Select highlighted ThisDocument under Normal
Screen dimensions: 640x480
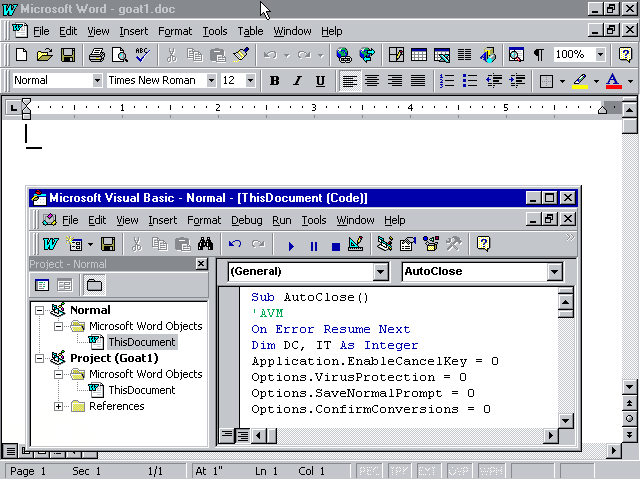click(x=142, y=342)
